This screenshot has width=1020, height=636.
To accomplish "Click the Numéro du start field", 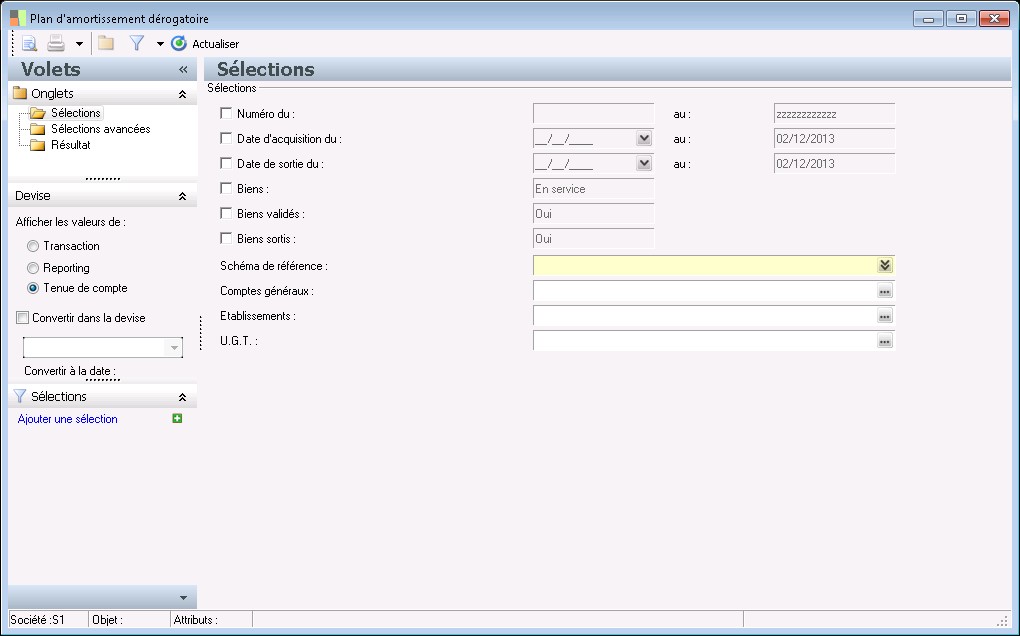I will click(x=593, y=114).
